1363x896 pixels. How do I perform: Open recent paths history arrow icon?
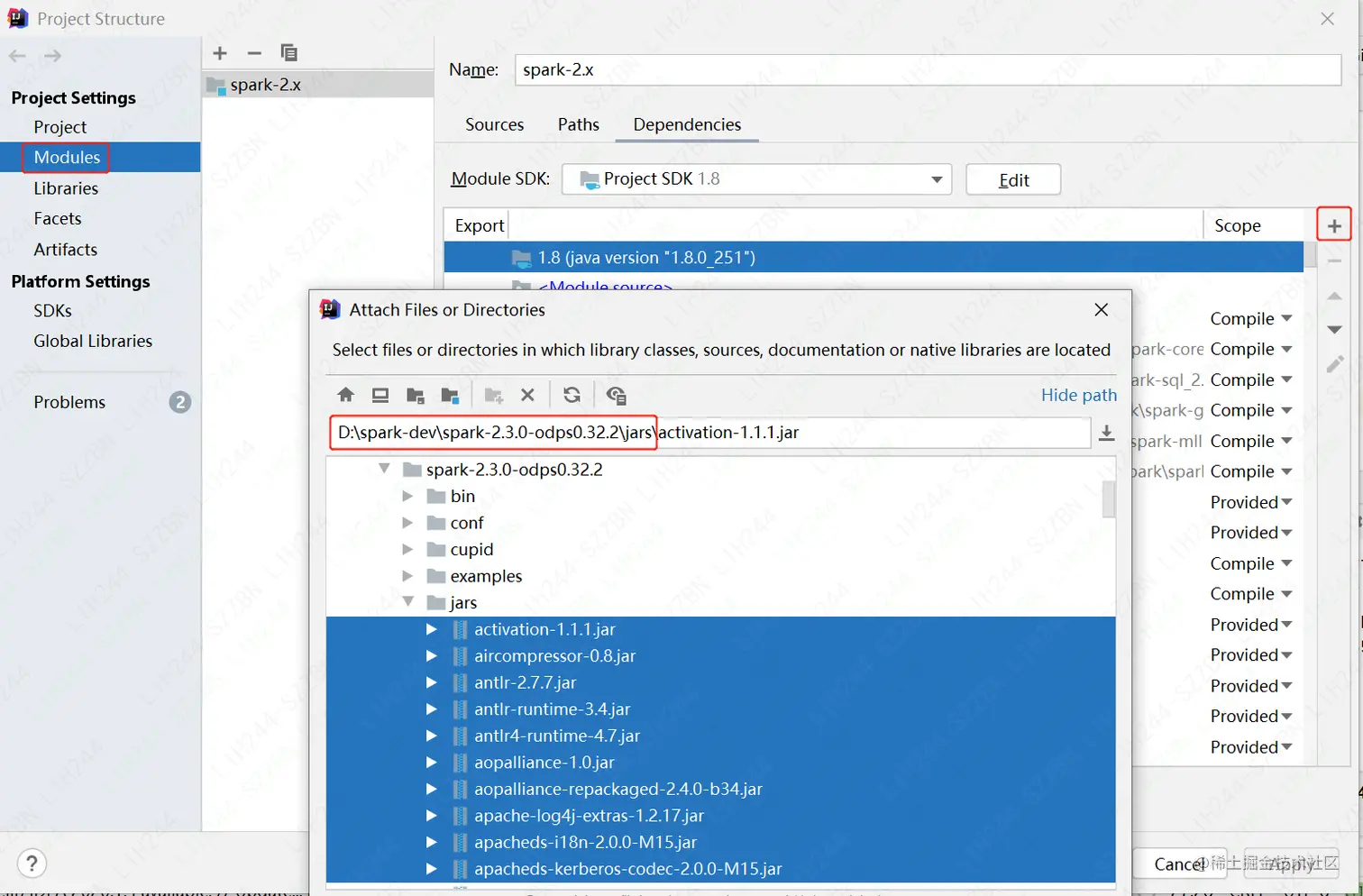tap(1106, 434)
